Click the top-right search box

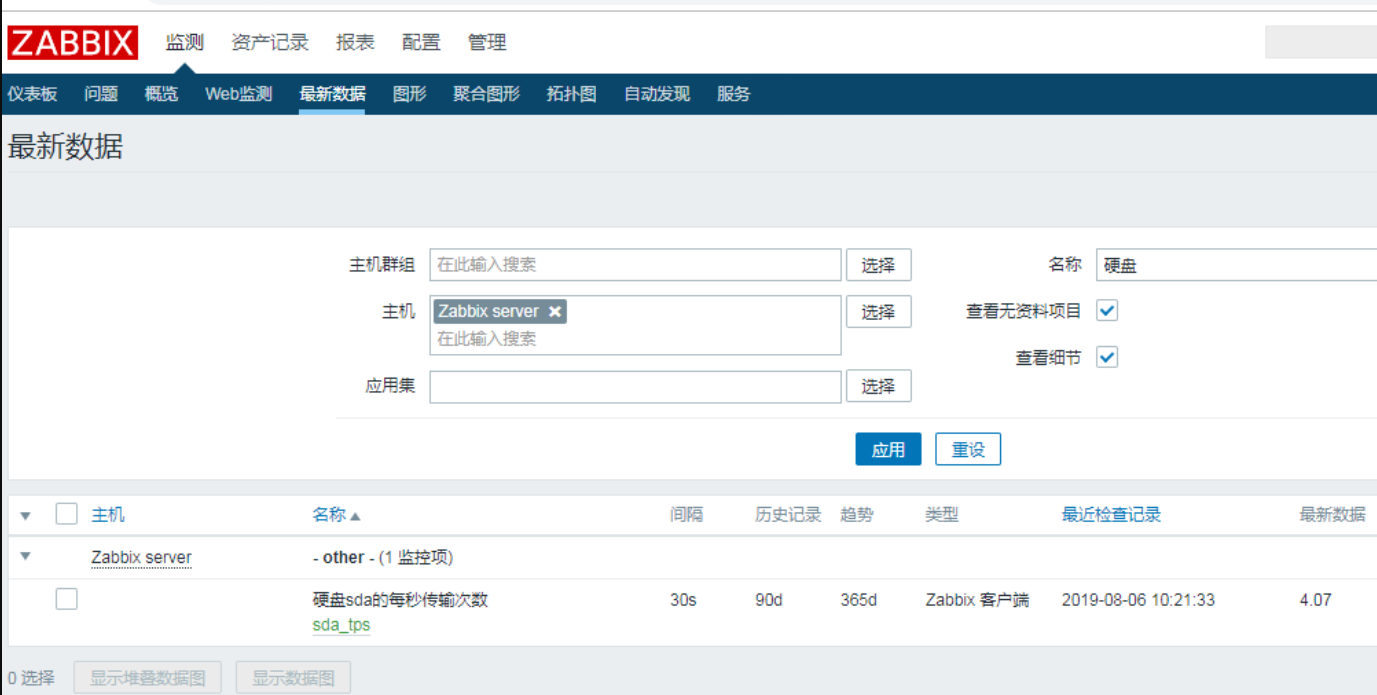(1321, 42)
